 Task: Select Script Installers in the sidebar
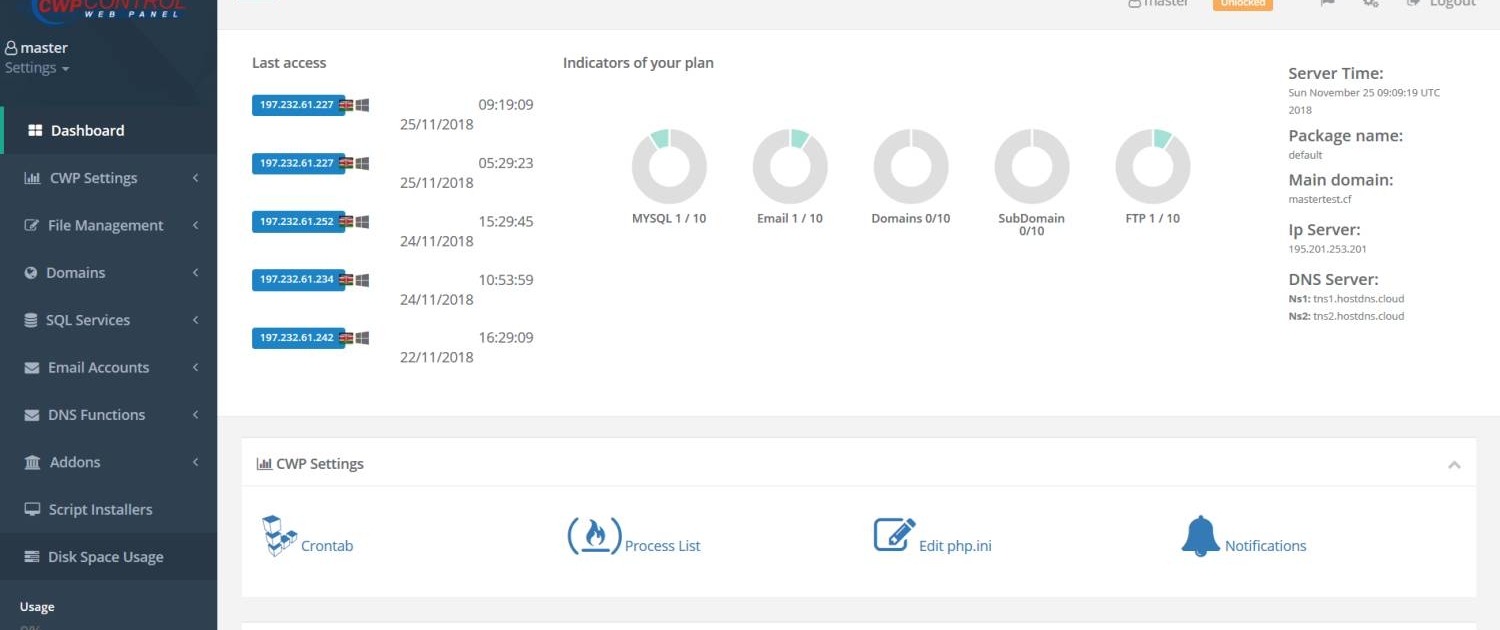[109, 510]
